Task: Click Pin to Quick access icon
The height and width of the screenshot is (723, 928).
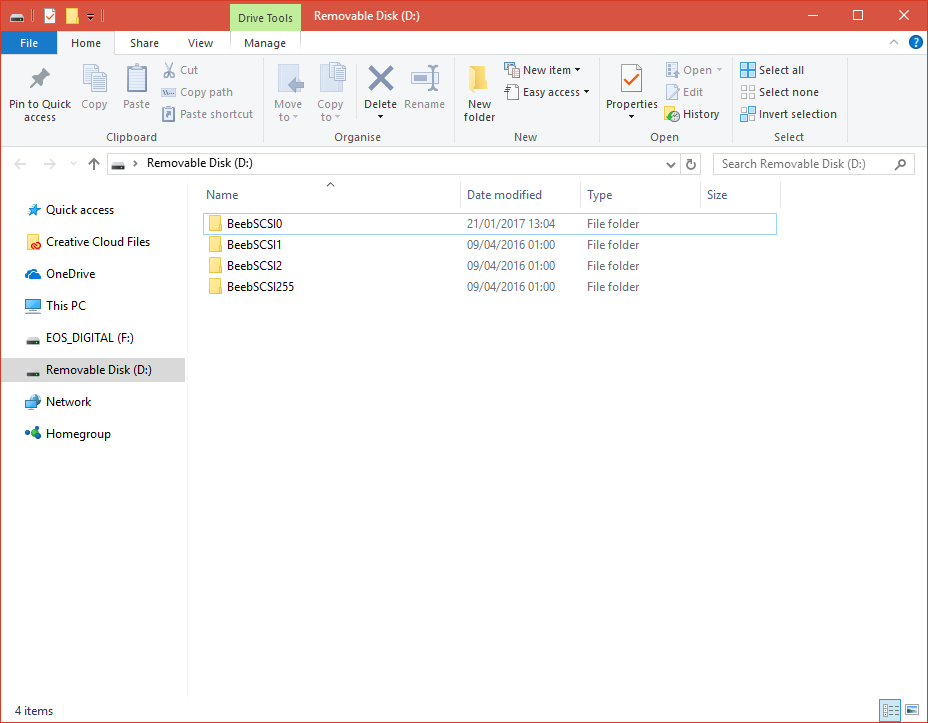Action: click(x=40, y=79)
